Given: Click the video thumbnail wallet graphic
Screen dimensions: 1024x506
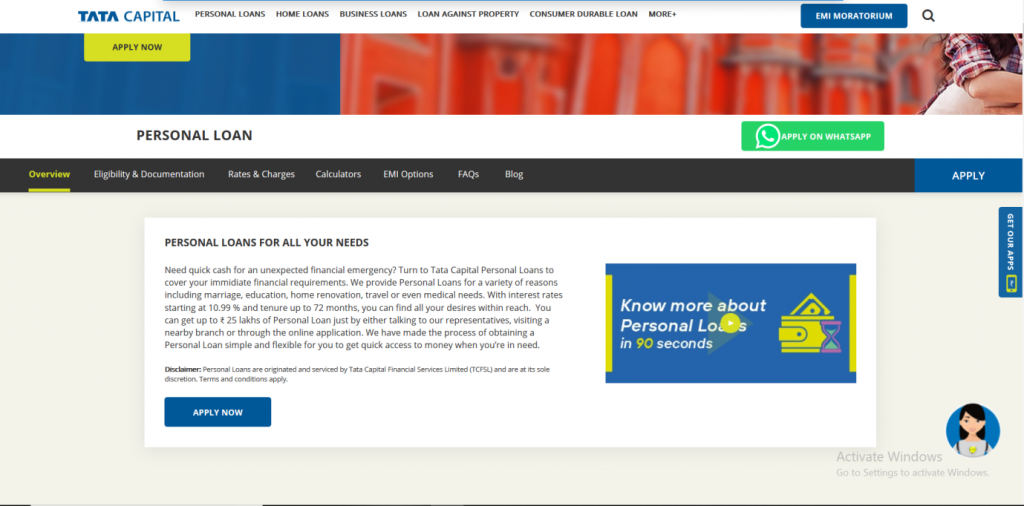Looking at the screenshot, I should tap(810, 323).
